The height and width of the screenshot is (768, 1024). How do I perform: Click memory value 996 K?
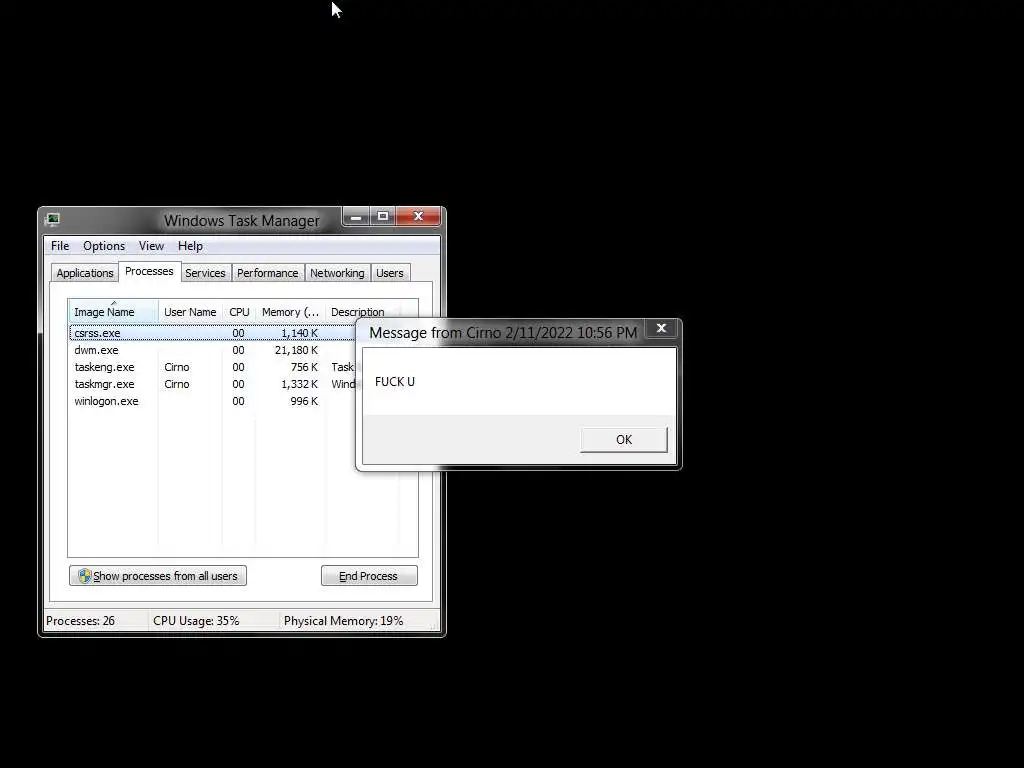[304, 401]
